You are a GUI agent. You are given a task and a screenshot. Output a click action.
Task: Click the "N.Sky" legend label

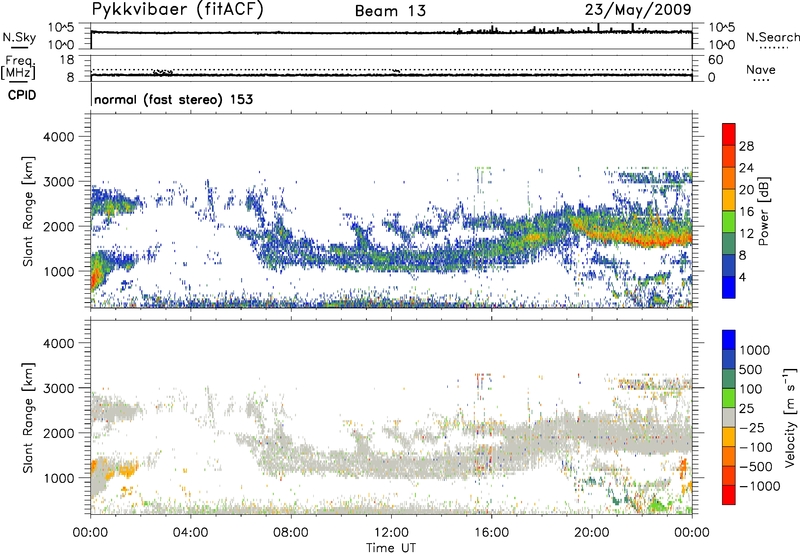[19, 38]
